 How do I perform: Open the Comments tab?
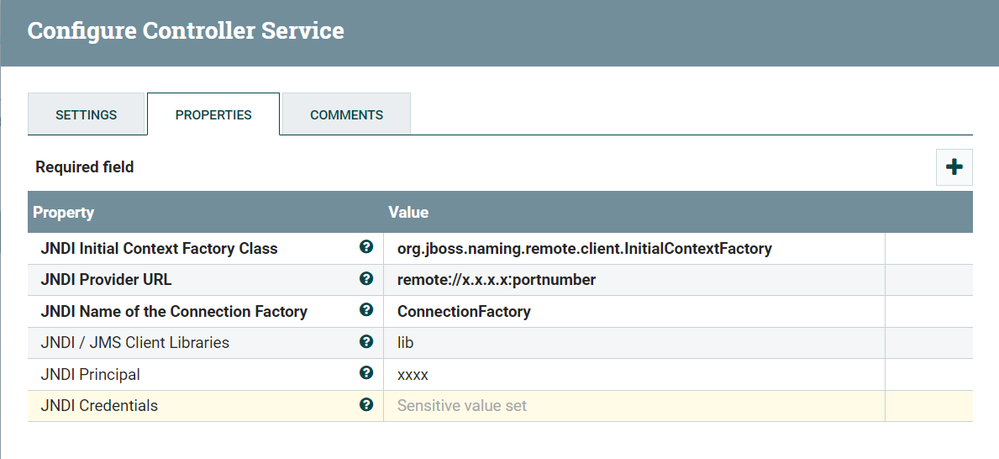pos(346,115)
